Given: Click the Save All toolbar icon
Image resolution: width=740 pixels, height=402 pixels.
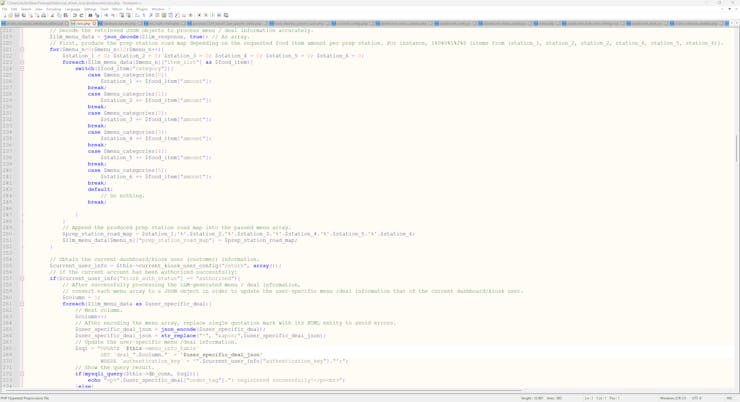Looking at the screenshot, I should tap(24, 15).
